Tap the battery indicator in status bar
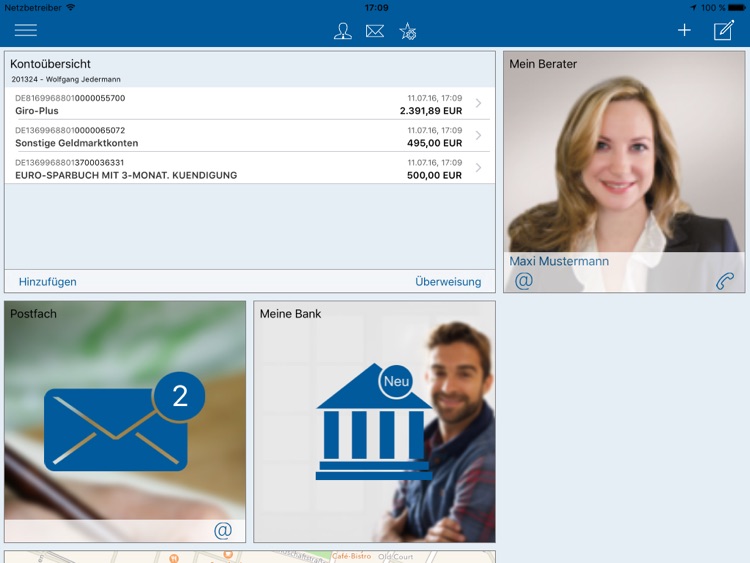The image size is (750, 563). click(x=736, y=8)
